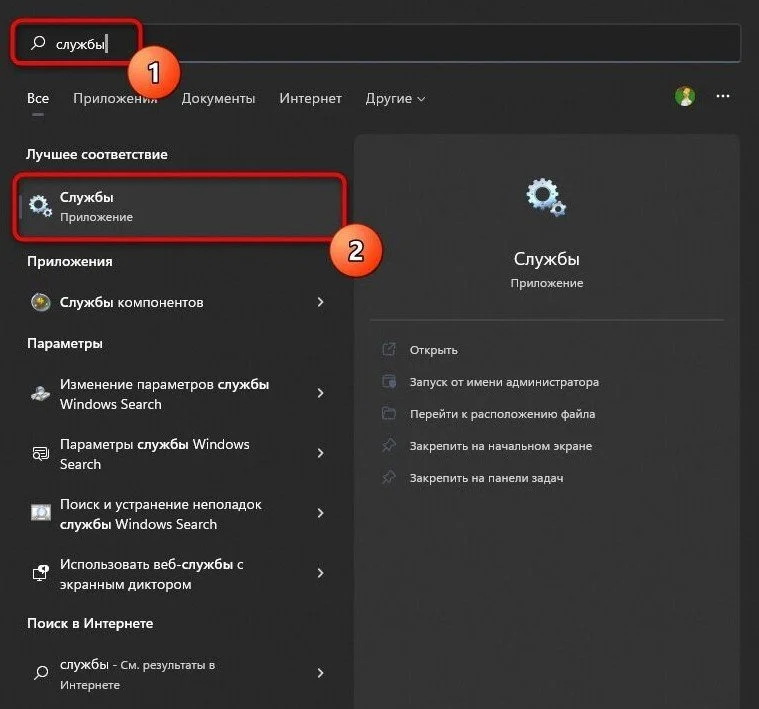Click the user profile avatar icon
Image resolution: width=759 pixels, height=709 pixels.
(685, 96)
